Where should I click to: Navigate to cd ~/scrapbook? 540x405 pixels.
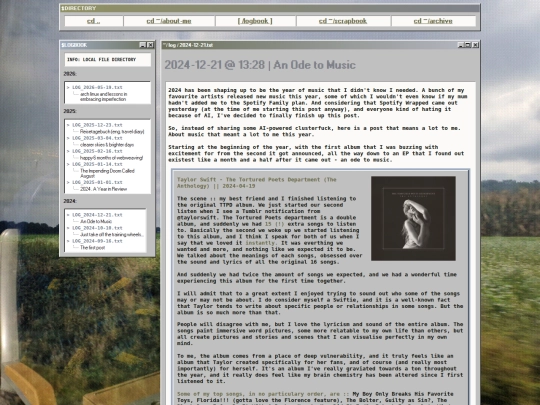[x=343, y=21]
